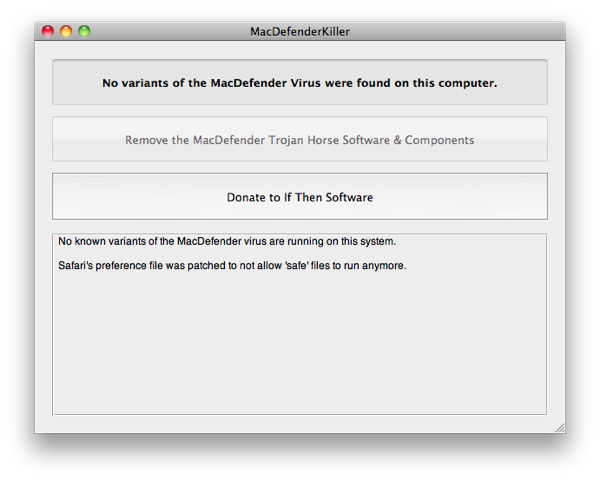Click inside the empty log output area

click(x=300, y=344)
